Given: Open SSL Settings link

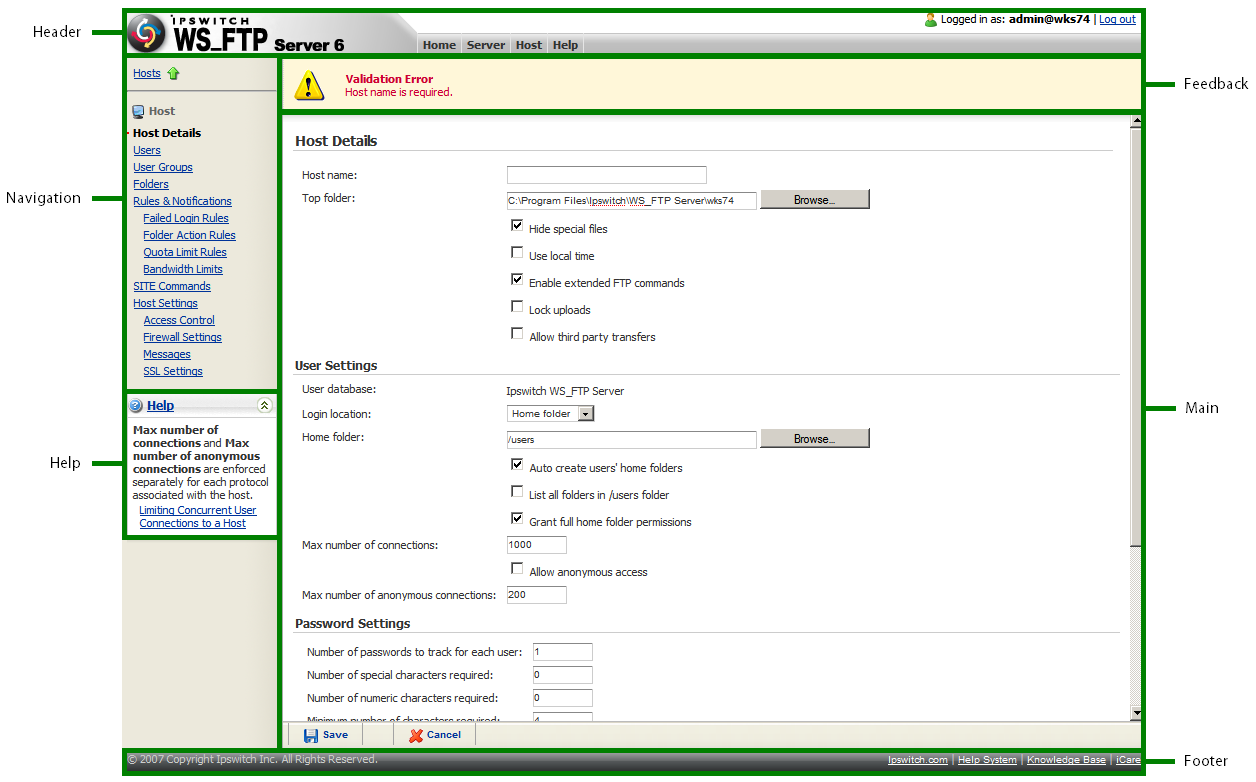Looking at the screenshot, I should [x=173, y=371].
